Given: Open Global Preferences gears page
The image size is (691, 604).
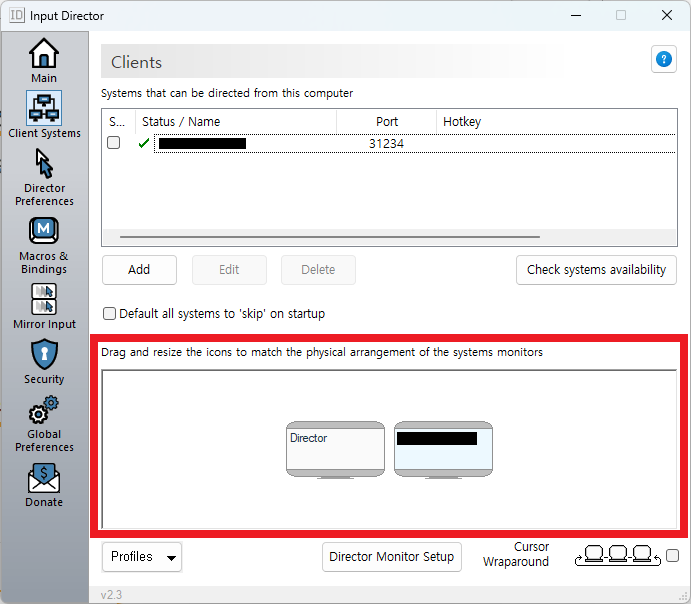Looking at the screenshot, I should pyautogui.click(x=44, y=424).
